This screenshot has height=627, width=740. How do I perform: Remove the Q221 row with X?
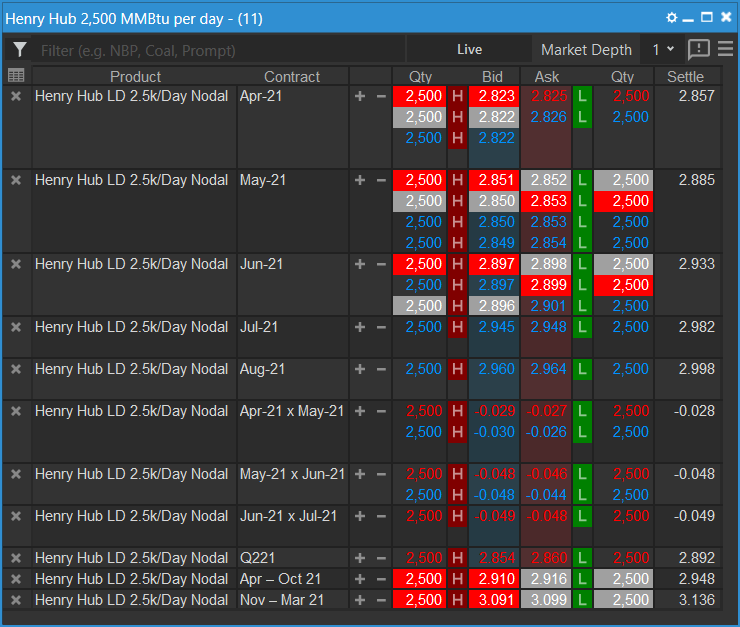pos(16,558)
